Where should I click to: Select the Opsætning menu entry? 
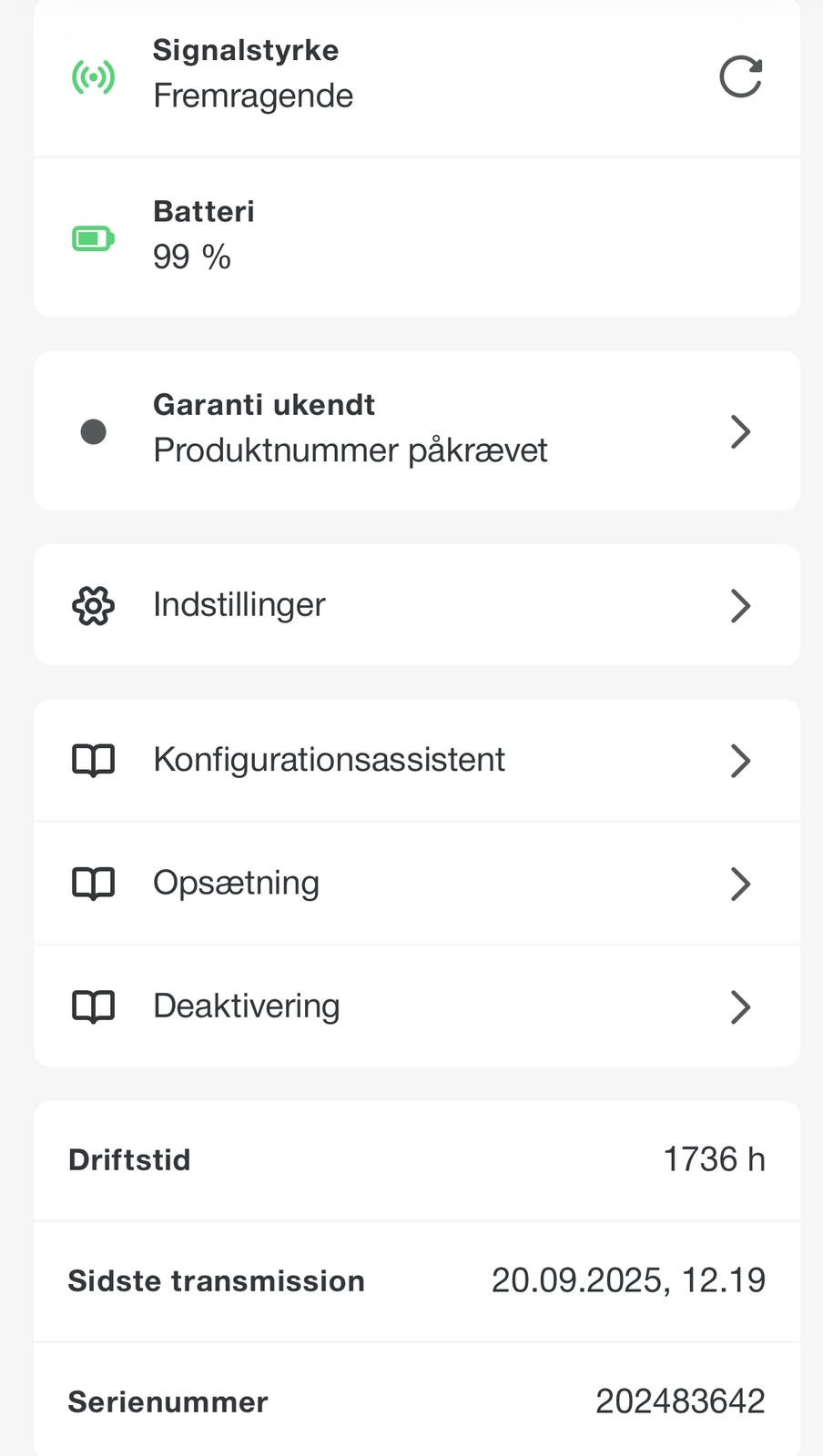pyautogui.click(x=236, y=883)
